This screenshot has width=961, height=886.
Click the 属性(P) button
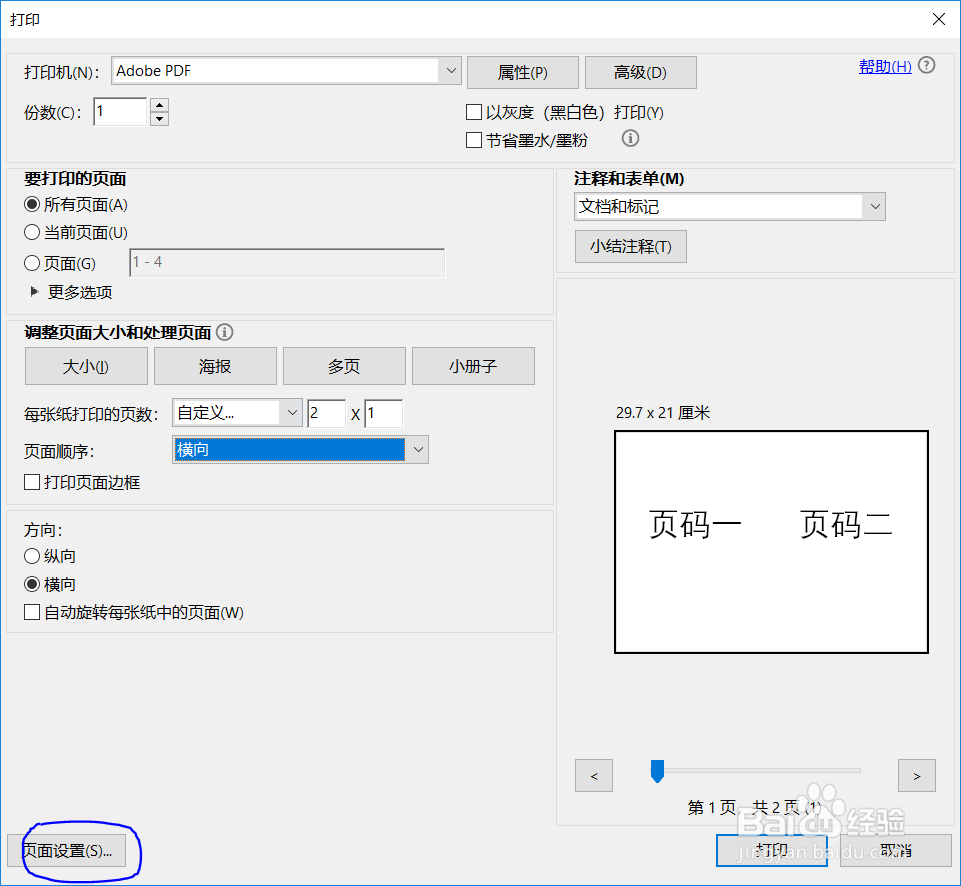click(522, 72)
